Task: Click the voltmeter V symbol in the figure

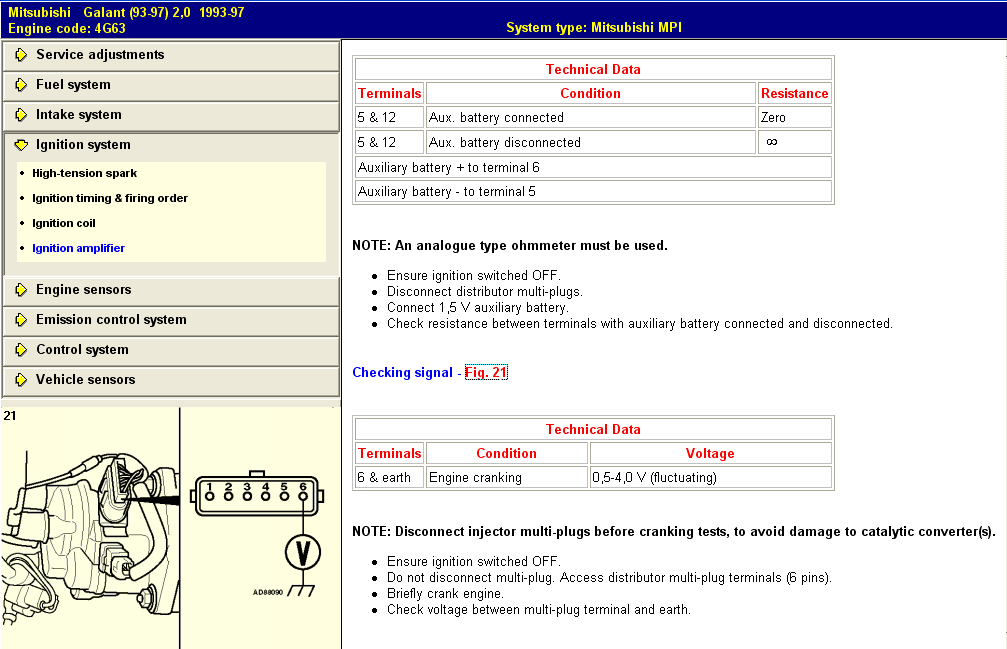Action: [x=303, y=552]
